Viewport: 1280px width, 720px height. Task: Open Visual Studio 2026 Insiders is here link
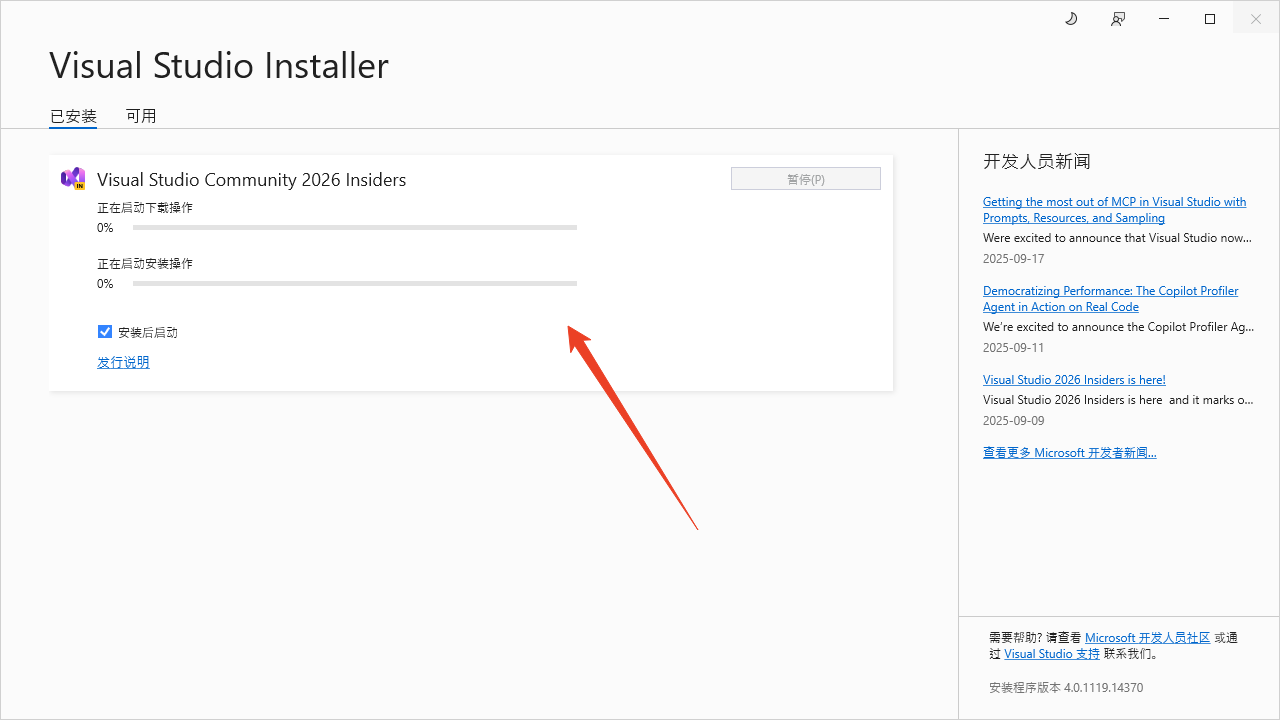coord(1074,380)
